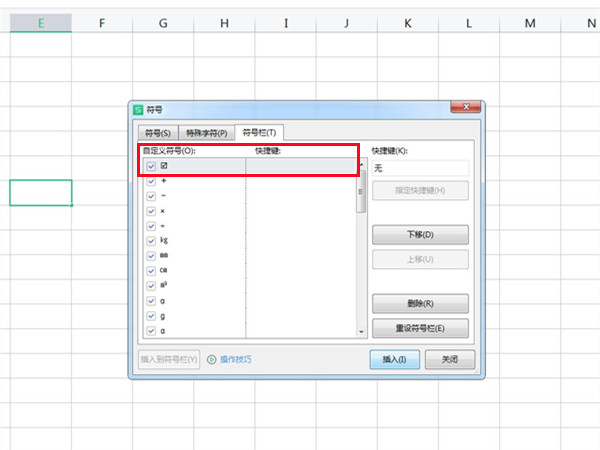Click the list scroll up arrow

[362, 164]
